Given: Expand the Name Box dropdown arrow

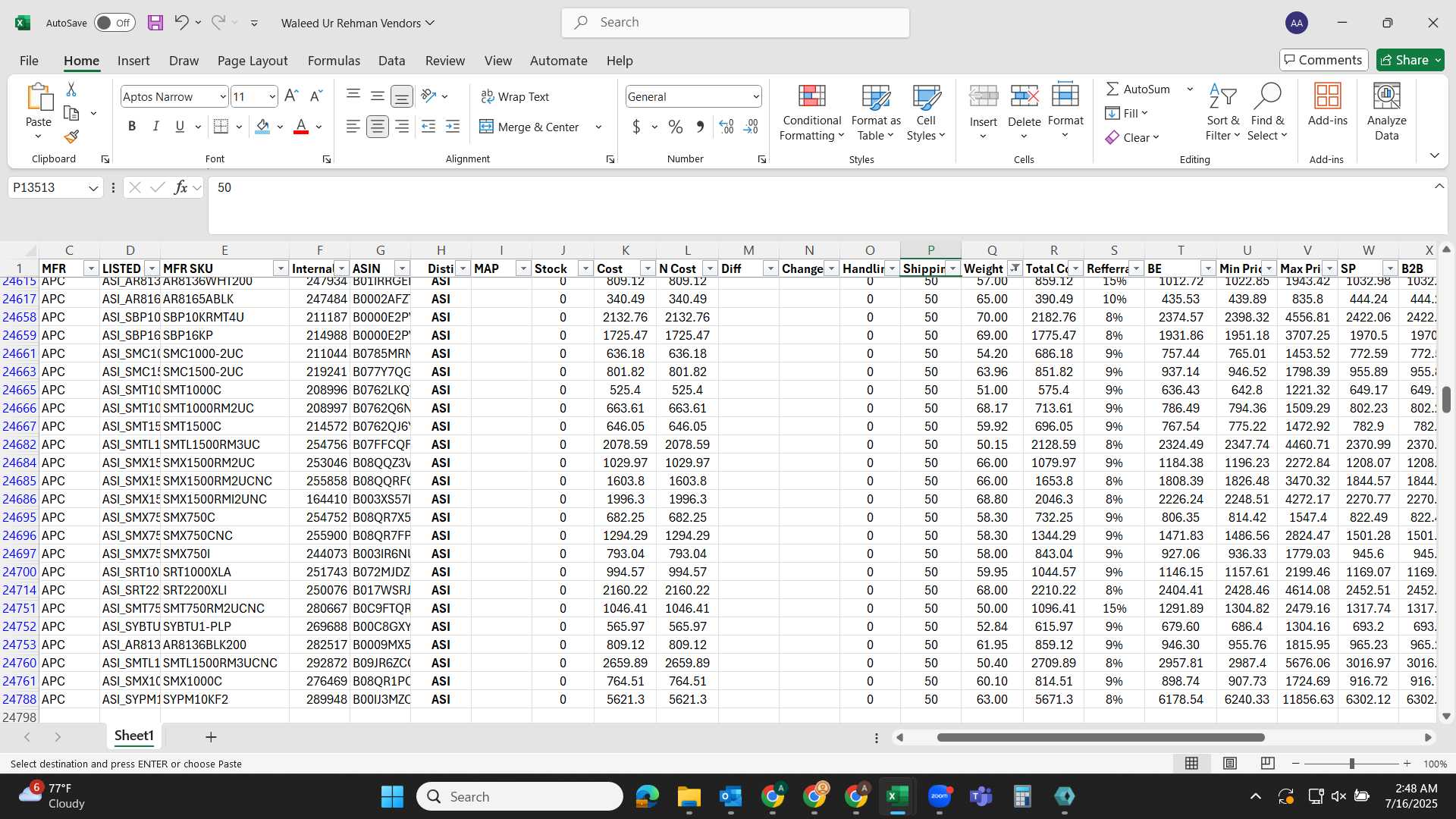Looking at the screenshot, I should [x=93, y=187].
